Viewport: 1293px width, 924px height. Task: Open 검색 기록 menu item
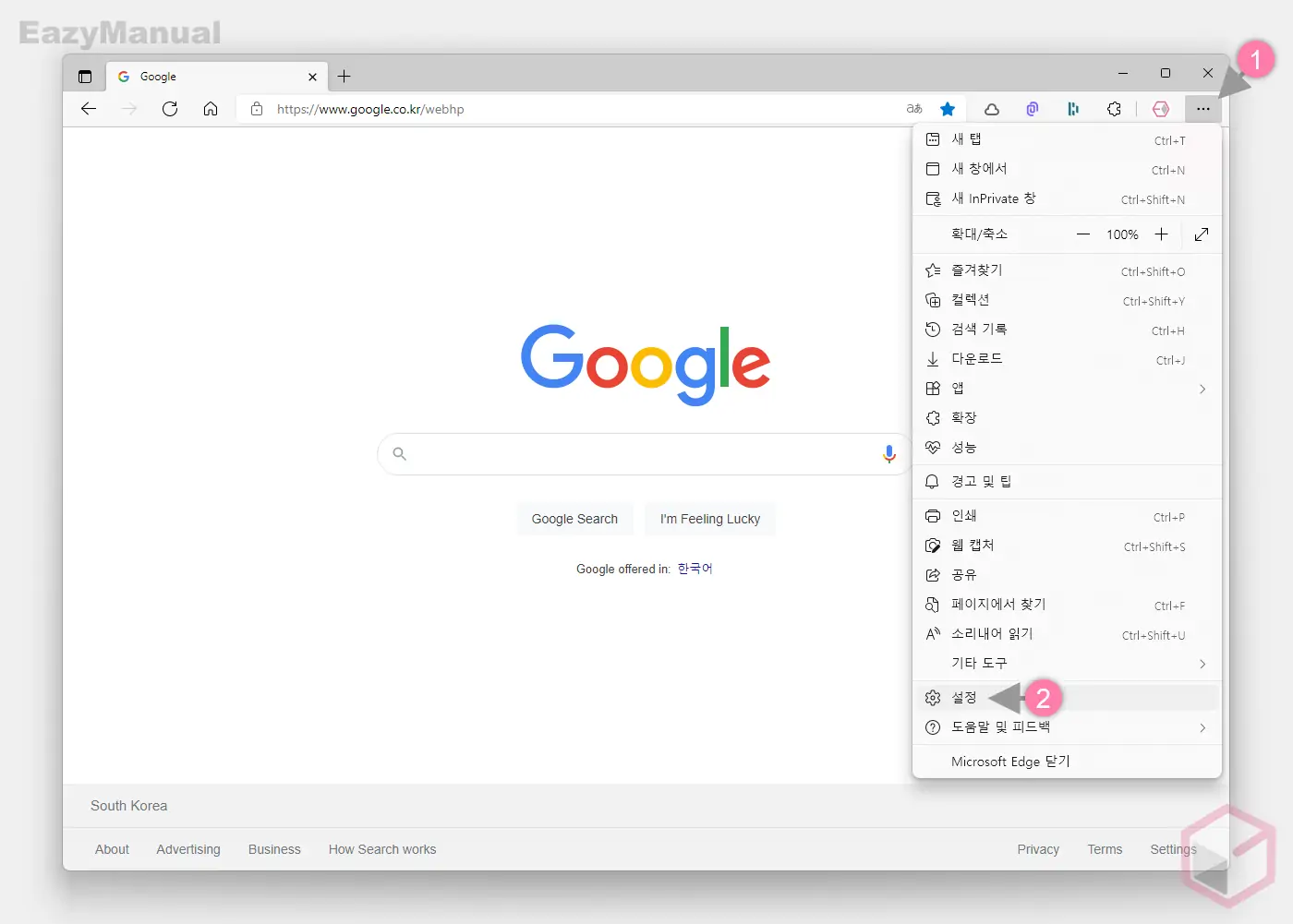[1067, 330]
